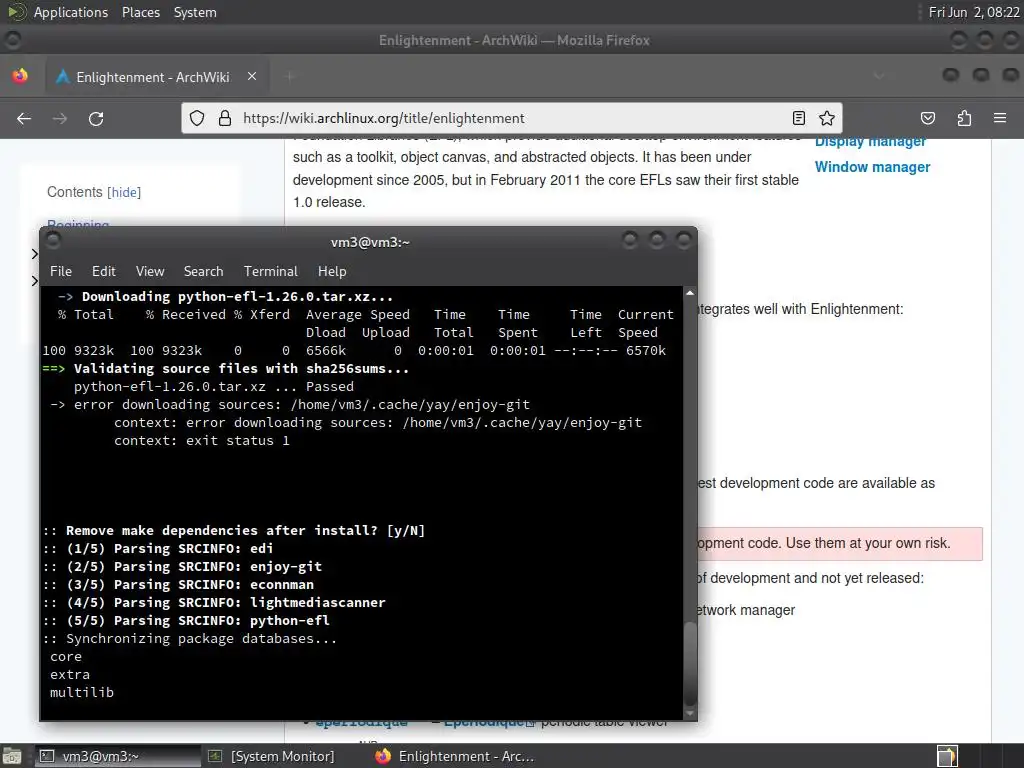Close the Enlightenment - ArchWiki tab
1024x768 pixels.
coord(252,76)
